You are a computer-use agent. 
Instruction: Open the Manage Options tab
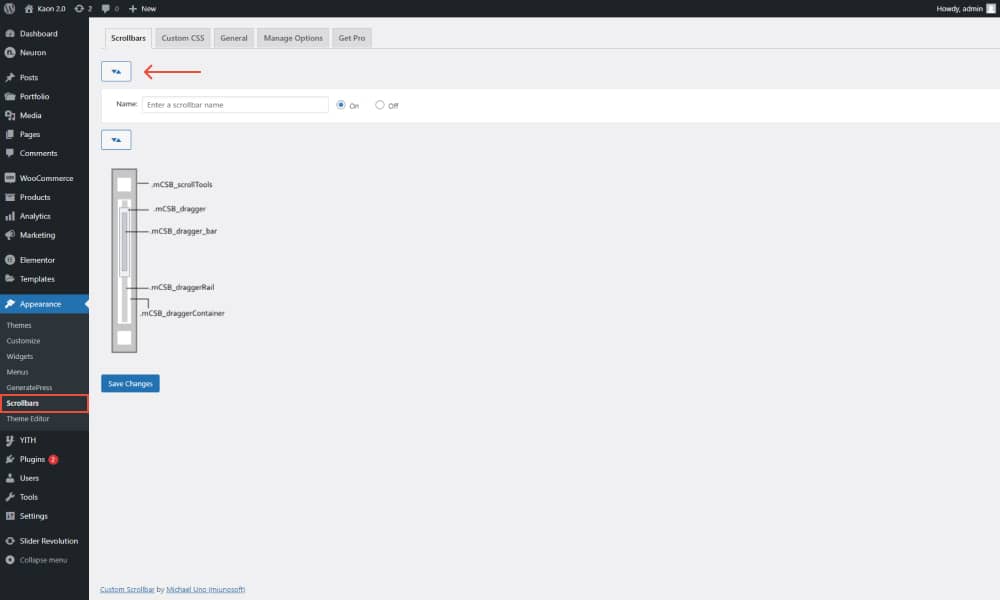coord(290,37)
